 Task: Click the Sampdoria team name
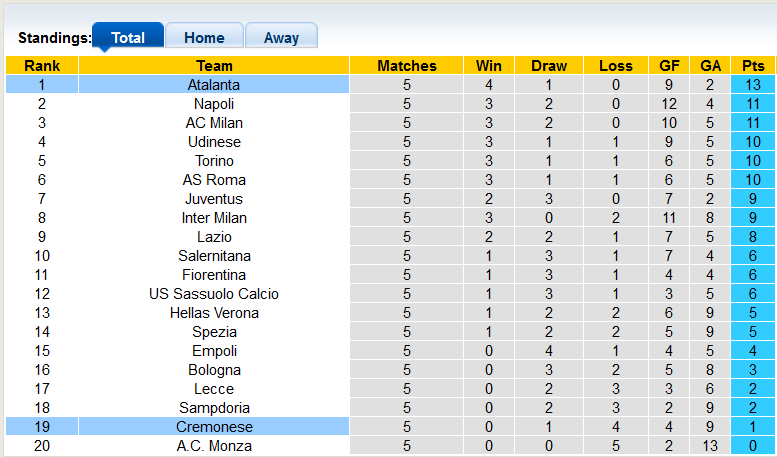point(214,408)
